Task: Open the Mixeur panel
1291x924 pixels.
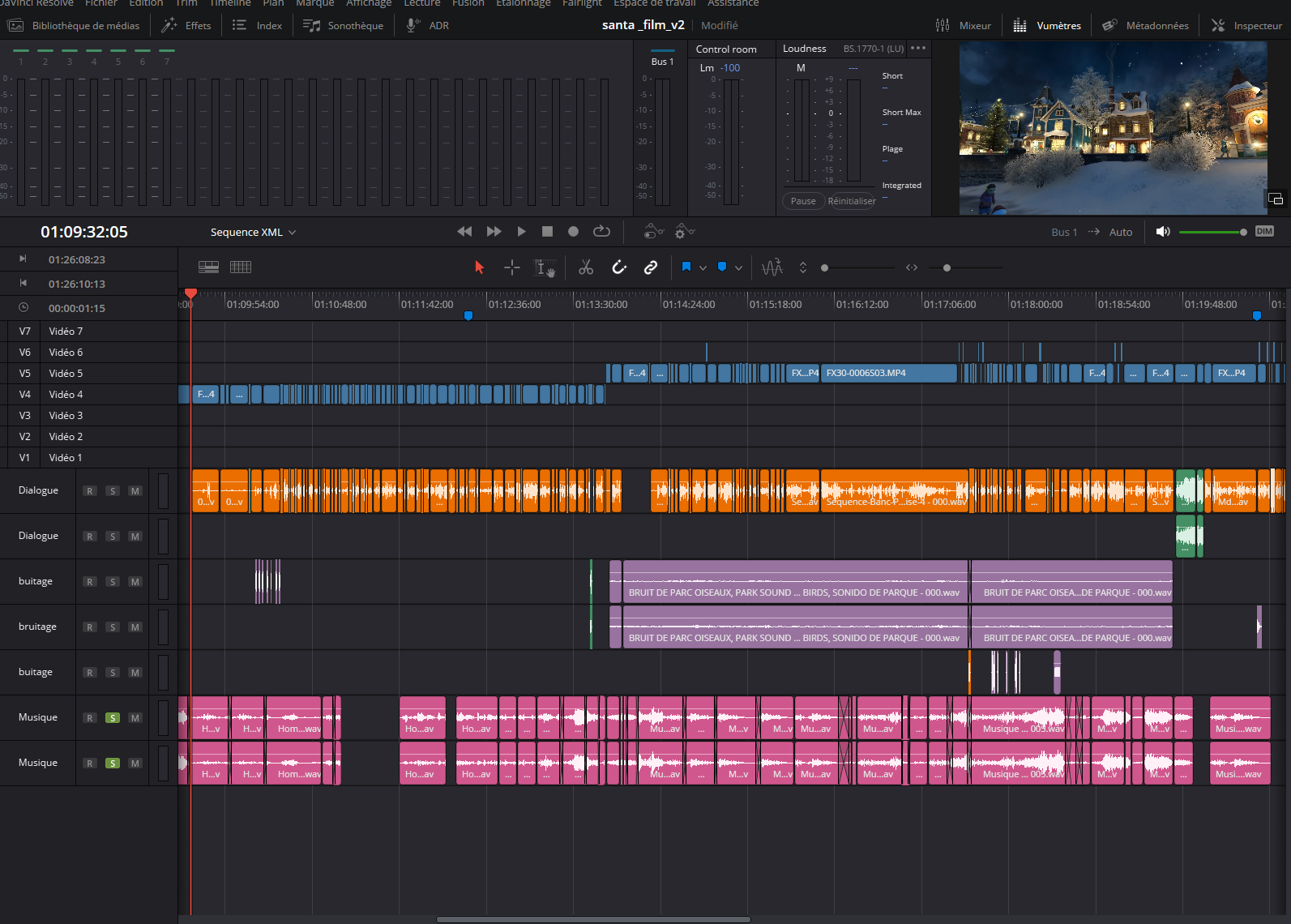Action: click(964, 26)
